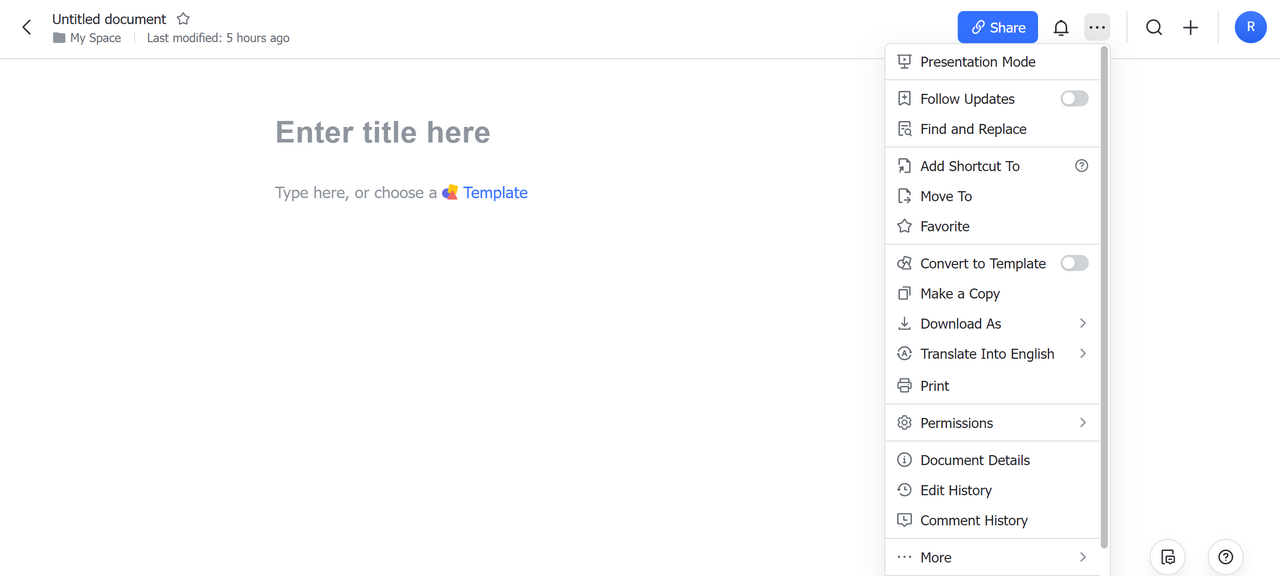This screenshot has height=576, width=1280.
Task: Click the blue Share button
Action: pyautogui.click(x=997, y=28)
